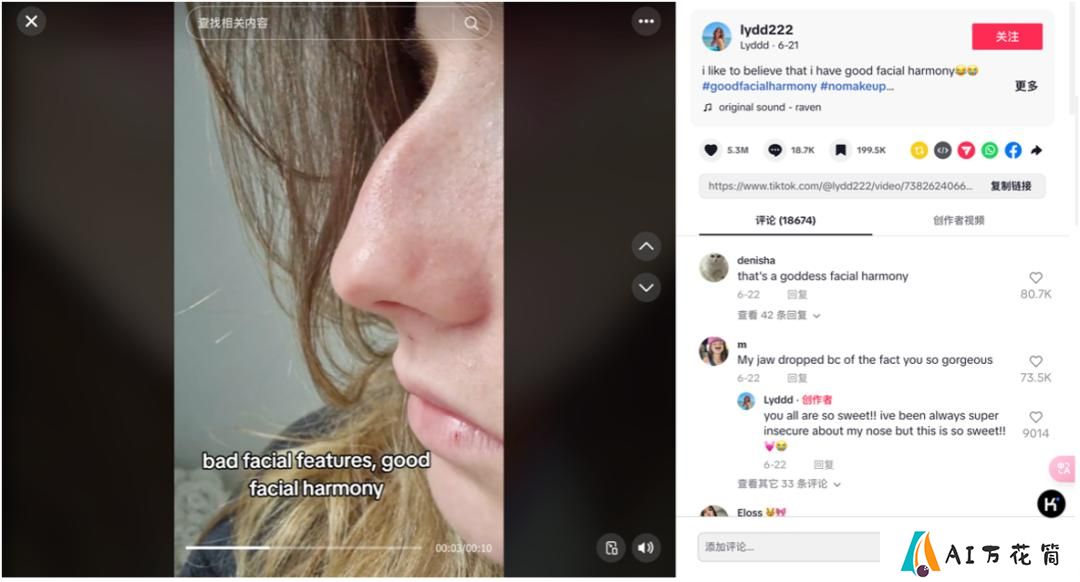Like denisha's comment with the heart
Viewport: 1080px width, 582px height.
click(1035, 278)
